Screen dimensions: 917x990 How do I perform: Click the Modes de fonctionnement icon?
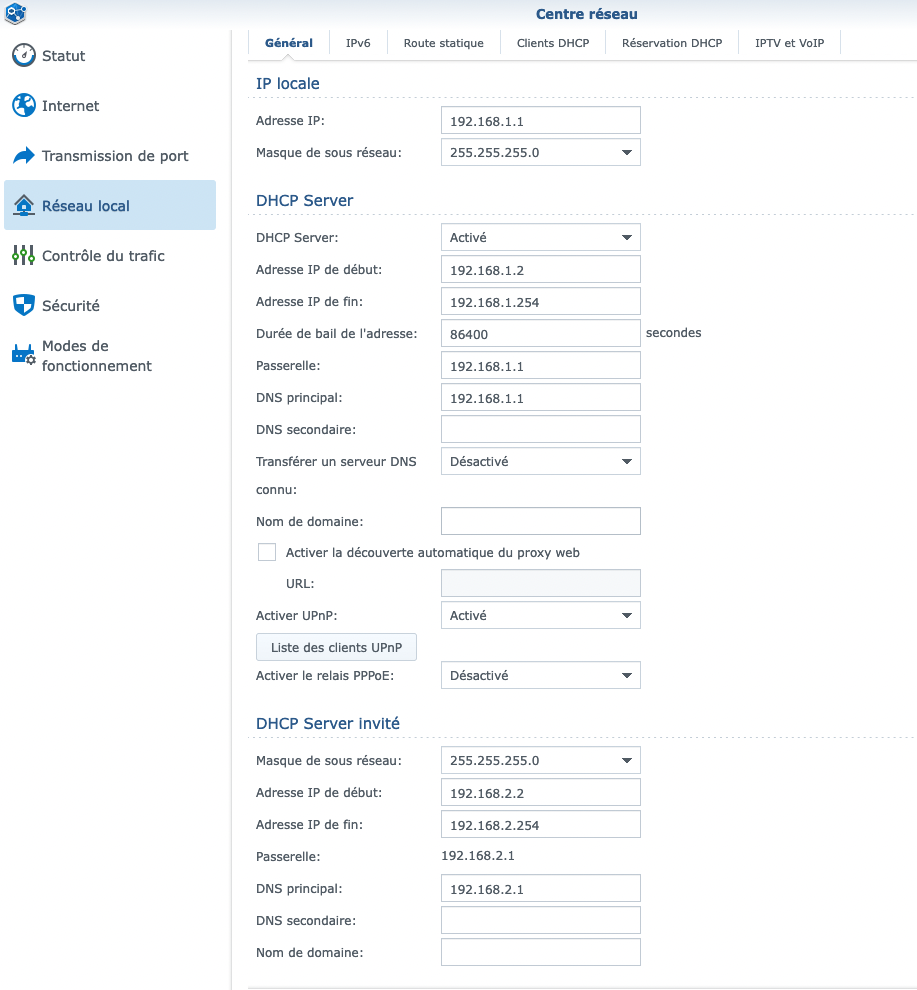coord(24,356)
